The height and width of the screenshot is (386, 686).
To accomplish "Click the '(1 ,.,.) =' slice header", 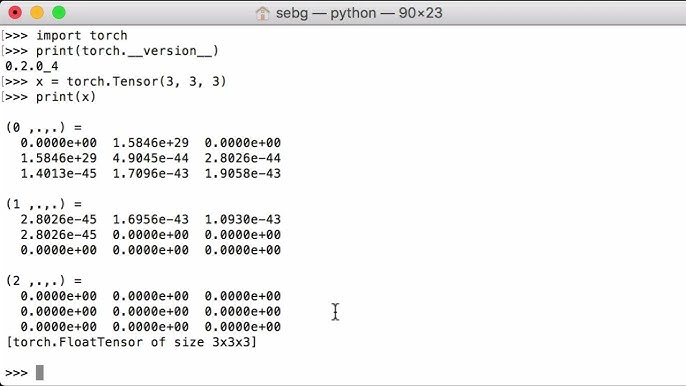I will point(44,204).
